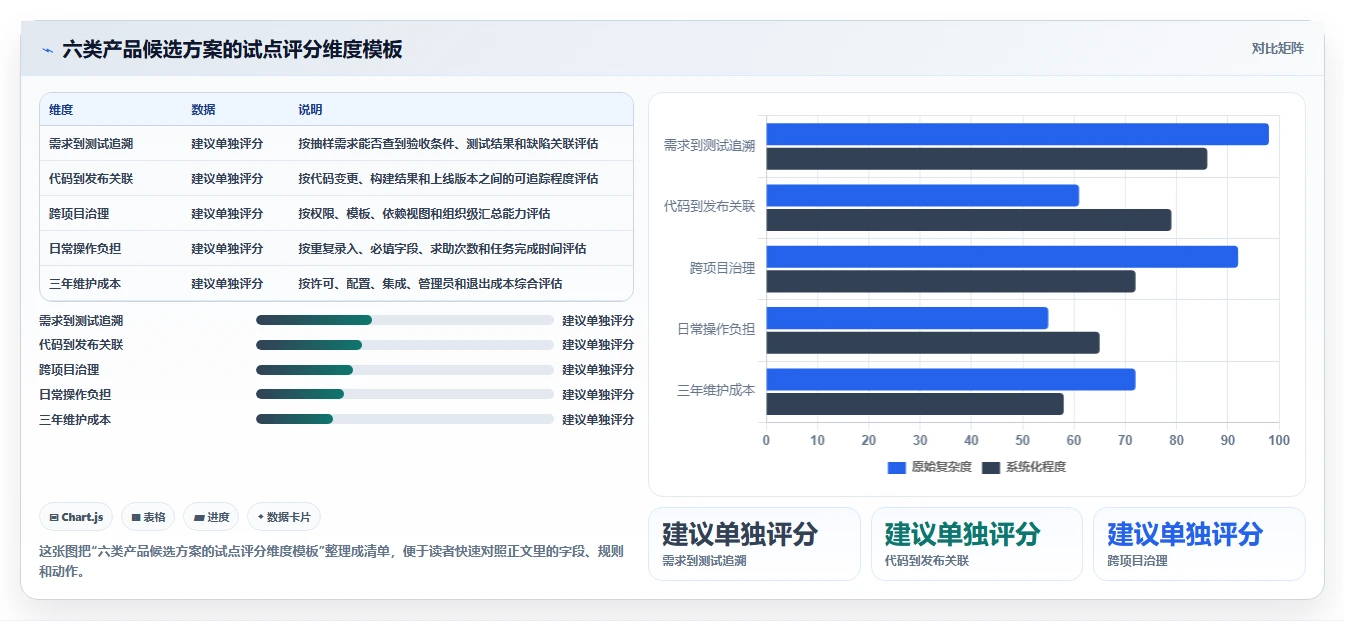Click the icon in the 表格 tag

pos(136,517)
